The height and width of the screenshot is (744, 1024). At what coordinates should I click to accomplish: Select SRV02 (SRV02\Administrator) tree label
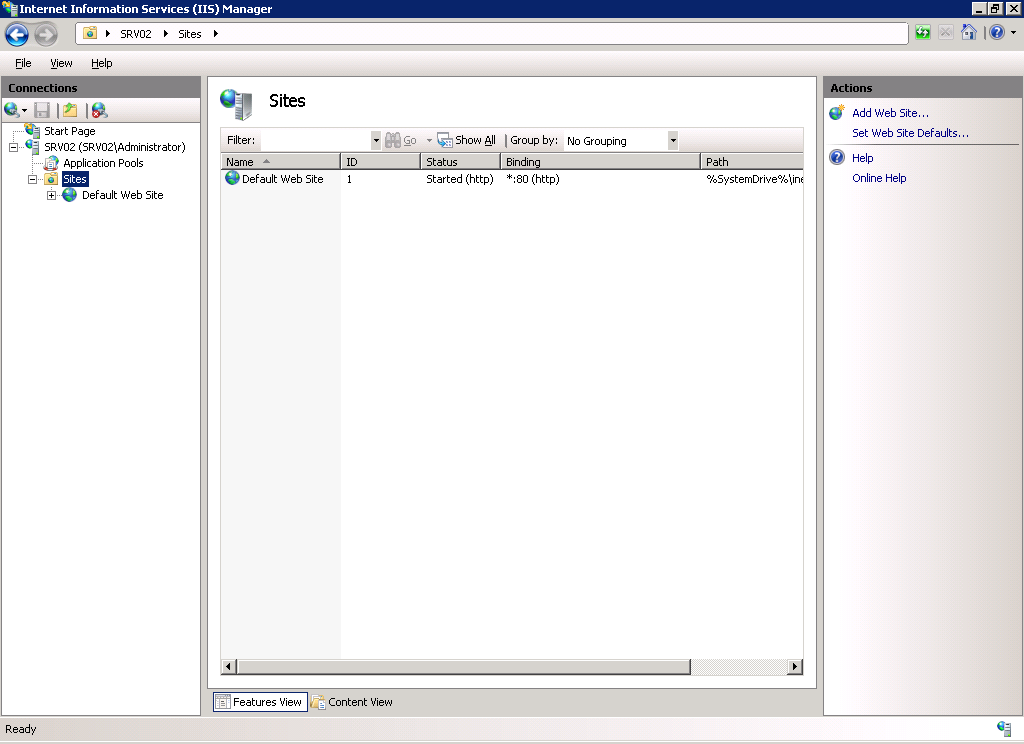(115, 147)
